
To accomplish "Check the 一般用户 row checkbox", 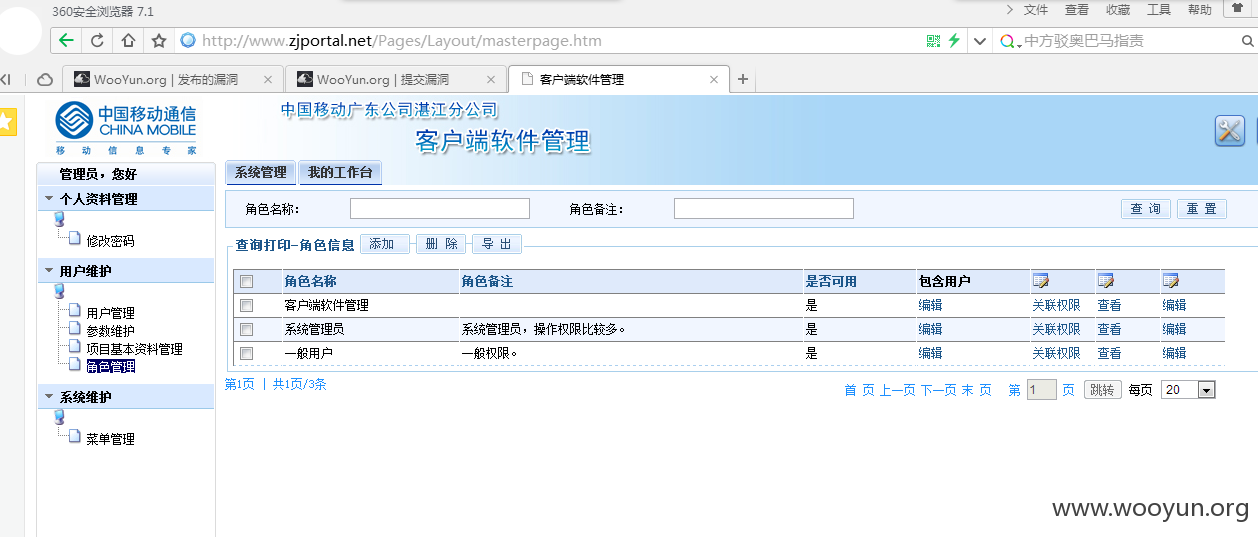I will point(247,353).
